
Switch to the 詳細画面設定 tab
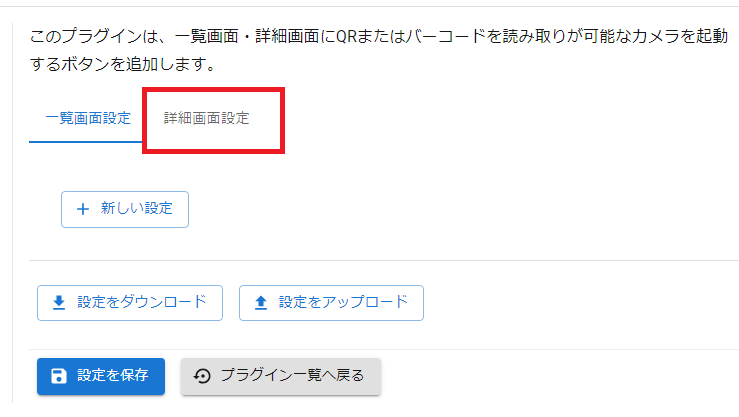pyautogui.click(x=206, y=118)
